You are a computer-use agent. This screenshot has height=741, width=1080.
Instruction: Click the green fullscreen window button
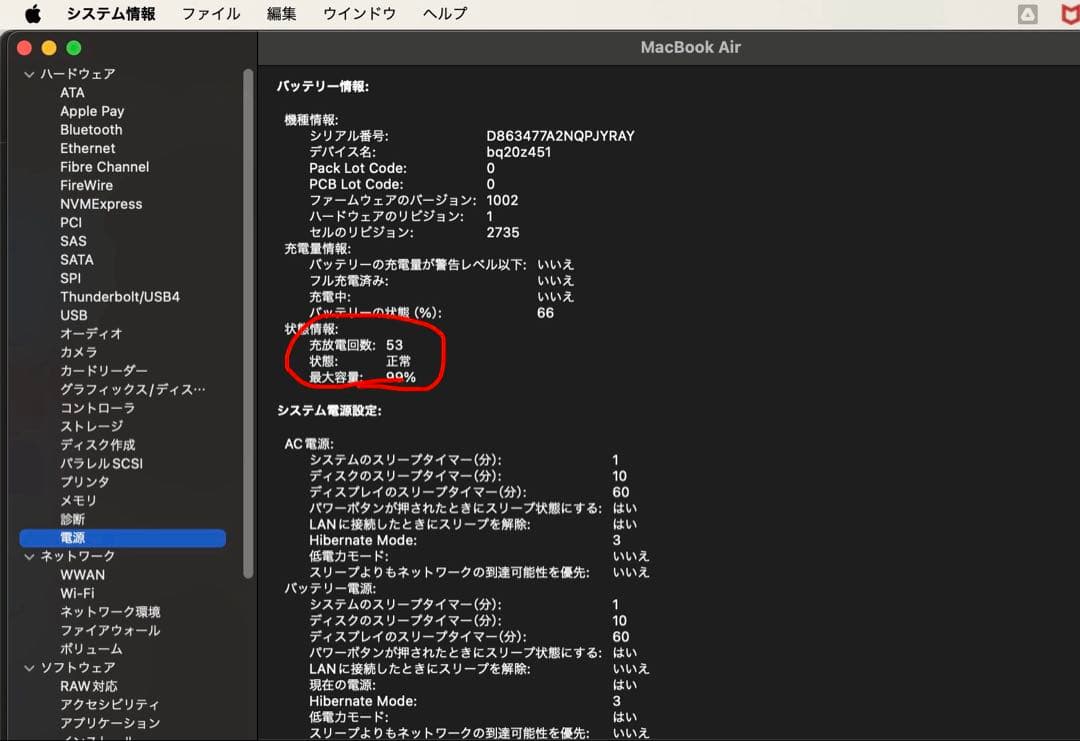point(73,48)
